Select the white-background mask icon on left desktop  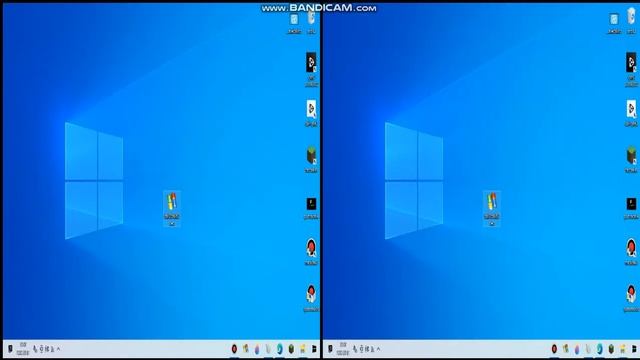(311, 109)
